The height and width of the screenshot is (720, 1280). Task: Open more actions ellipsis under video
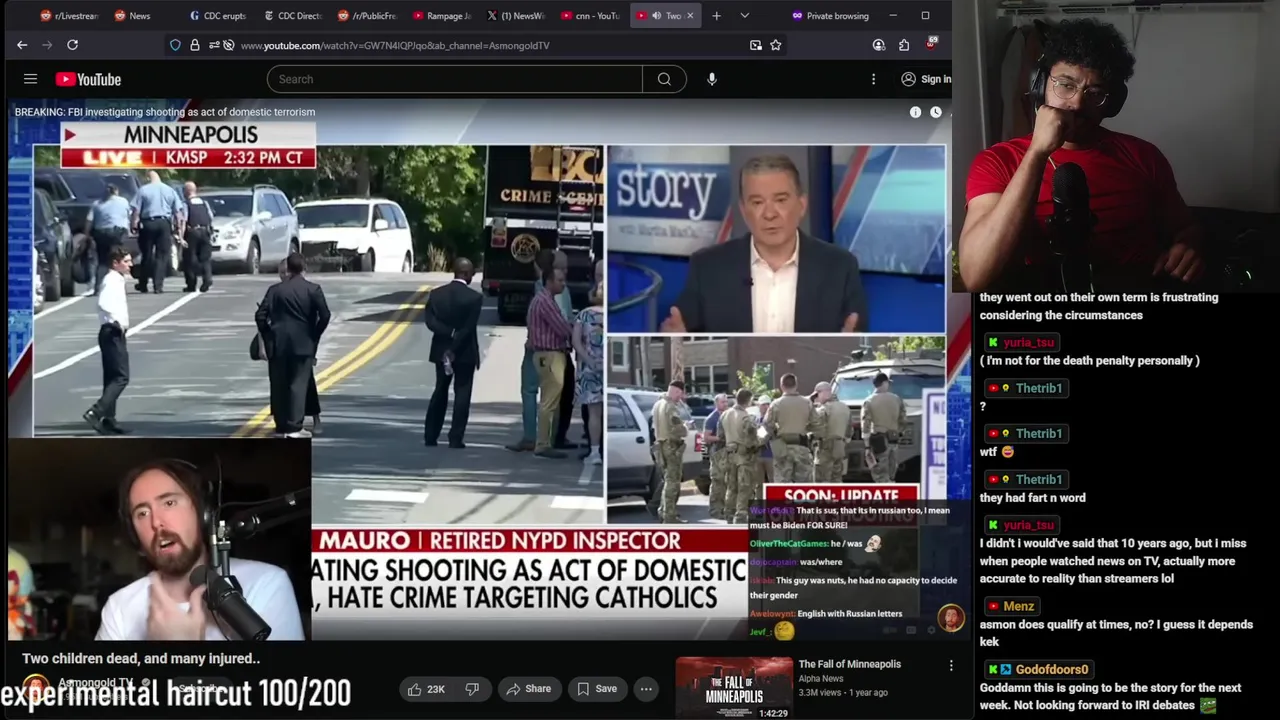[x=646, y=689]
